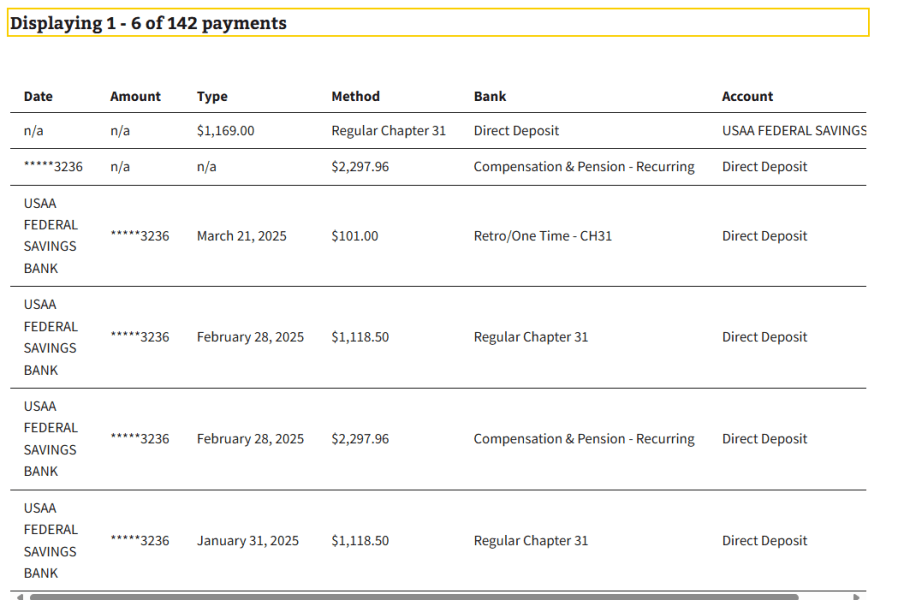Select 'Regular Chapter 31' in the February 28, 2025 row

click(531, 337)
